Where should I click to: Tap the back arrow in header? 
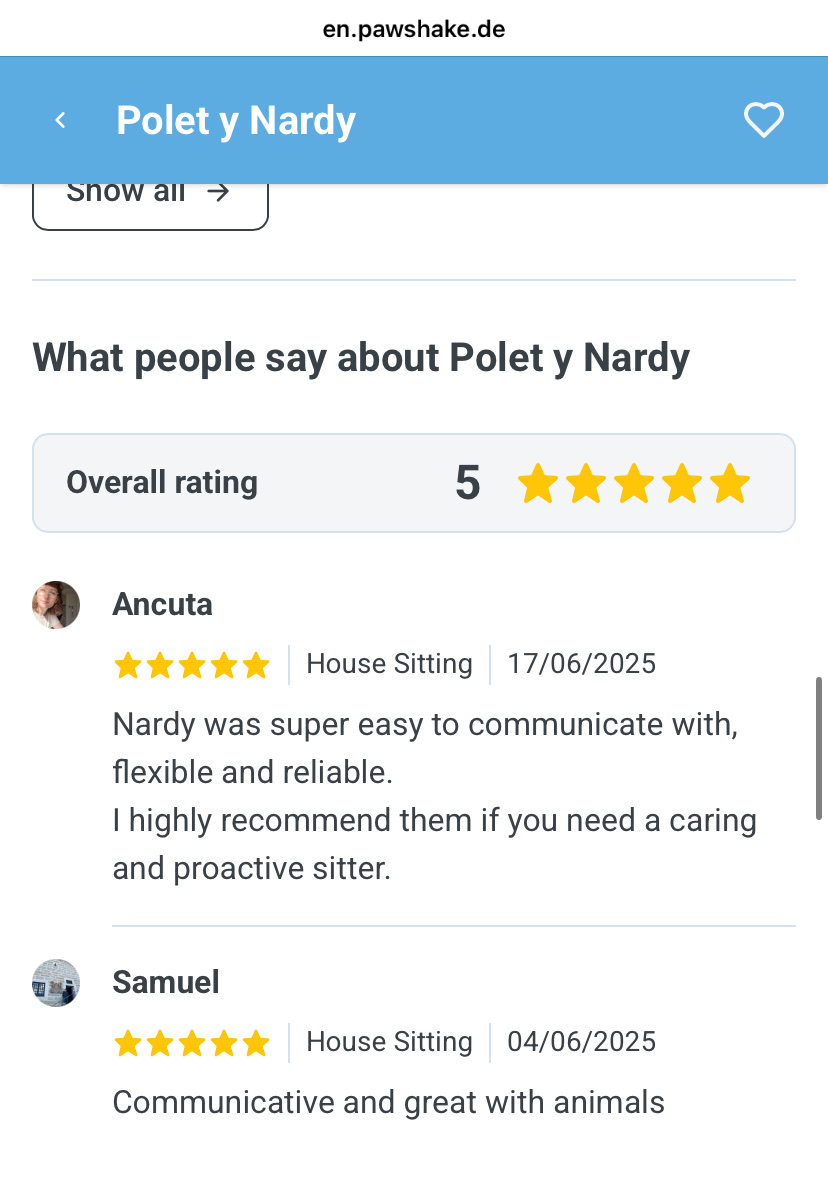(x=60, y=121)
